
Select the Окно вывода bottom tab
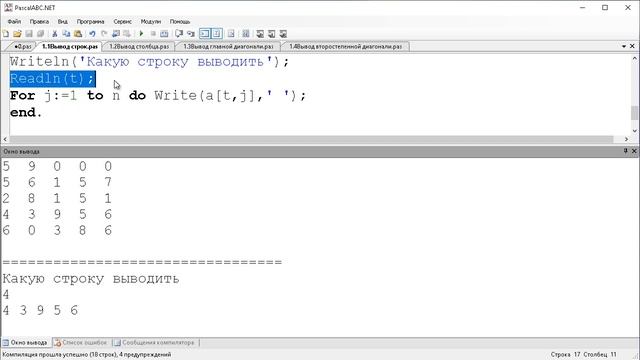[x=25, y=342]
